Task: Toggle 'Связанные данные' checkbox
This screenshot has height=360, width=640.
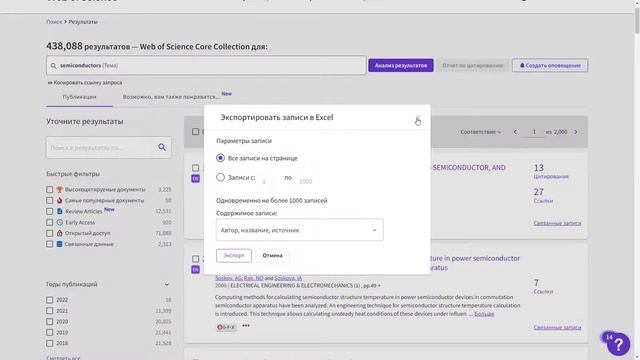Action: coord(49,244)
